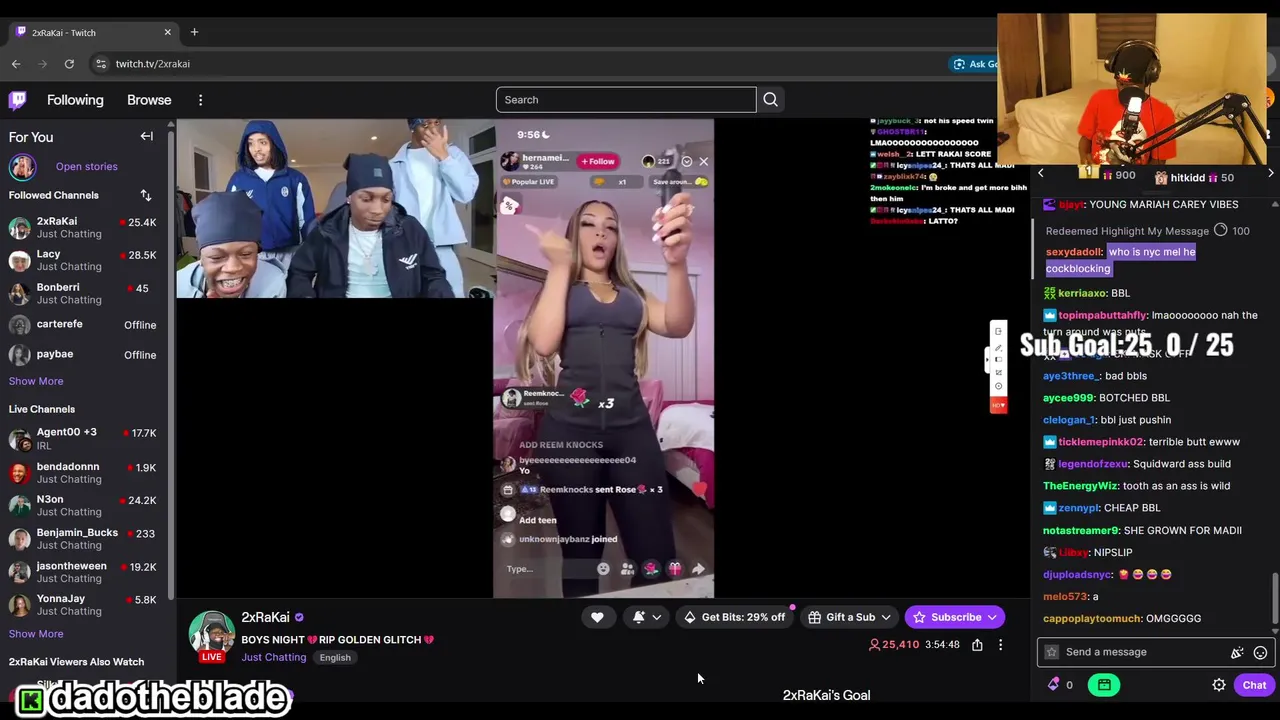Image resolution: width=1280 pixels, height=720 pixels.
Task: Open Benjamin_Bucks live channel
Action: coord(85,538)
